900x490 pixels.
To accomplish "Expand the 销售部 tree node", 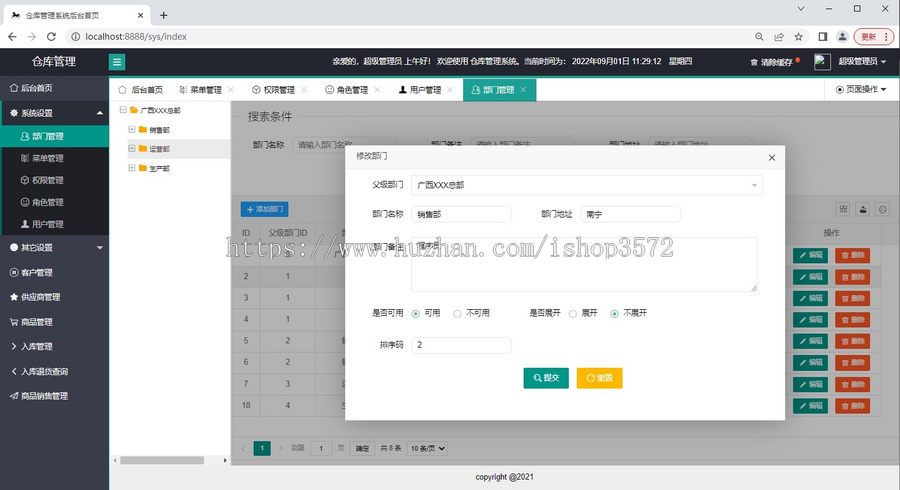I will [x=132, y=130].
